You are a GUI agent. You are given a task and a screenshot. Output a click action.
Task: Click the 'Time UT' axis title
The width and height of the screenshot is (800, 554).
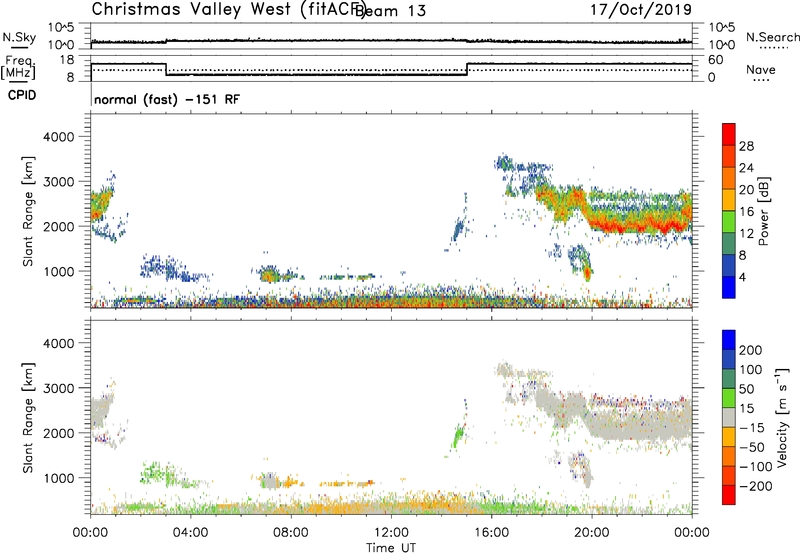(x=391, y=548)
